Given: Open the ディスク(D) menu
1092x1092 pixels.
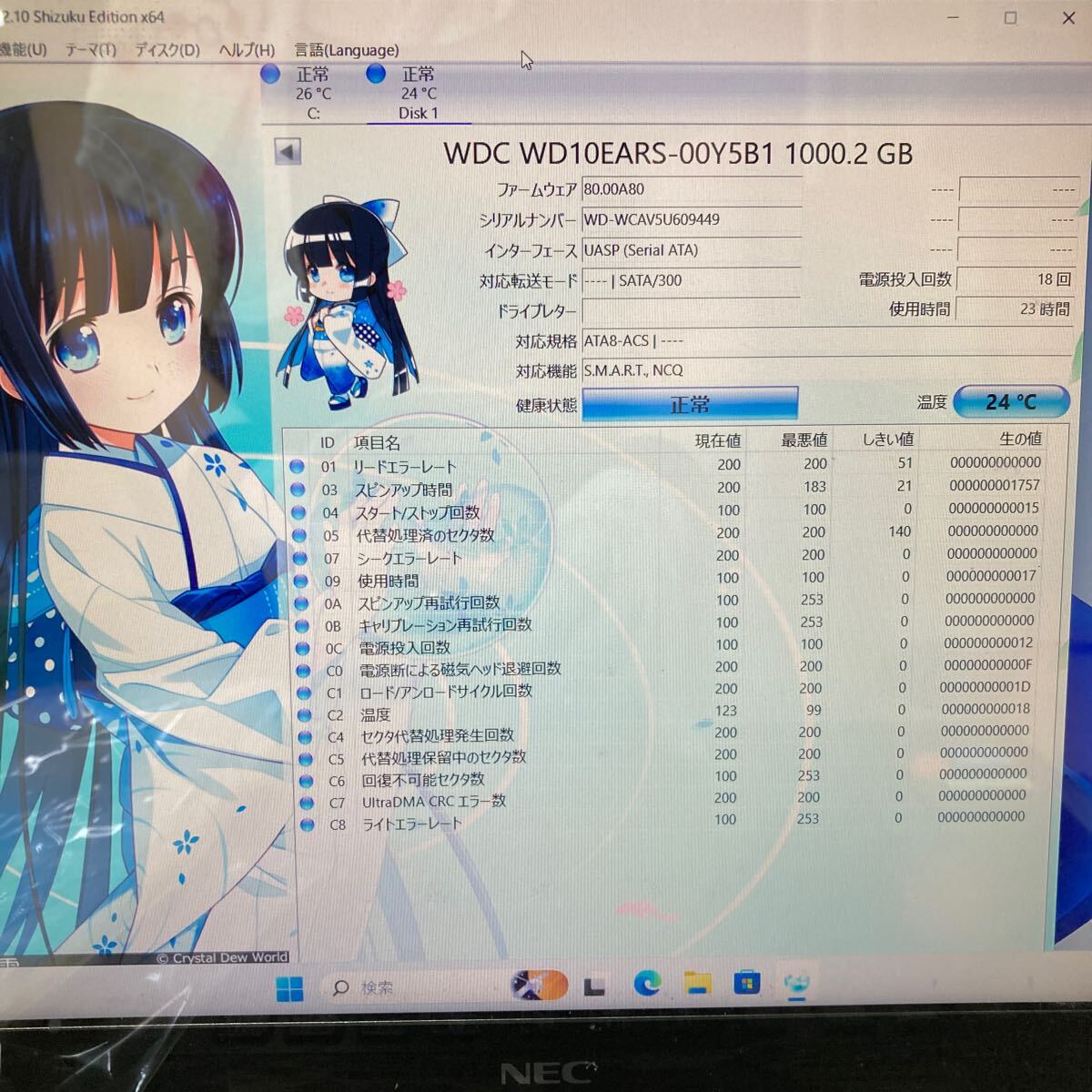Looking at the screenshot, I should (167, 50).
